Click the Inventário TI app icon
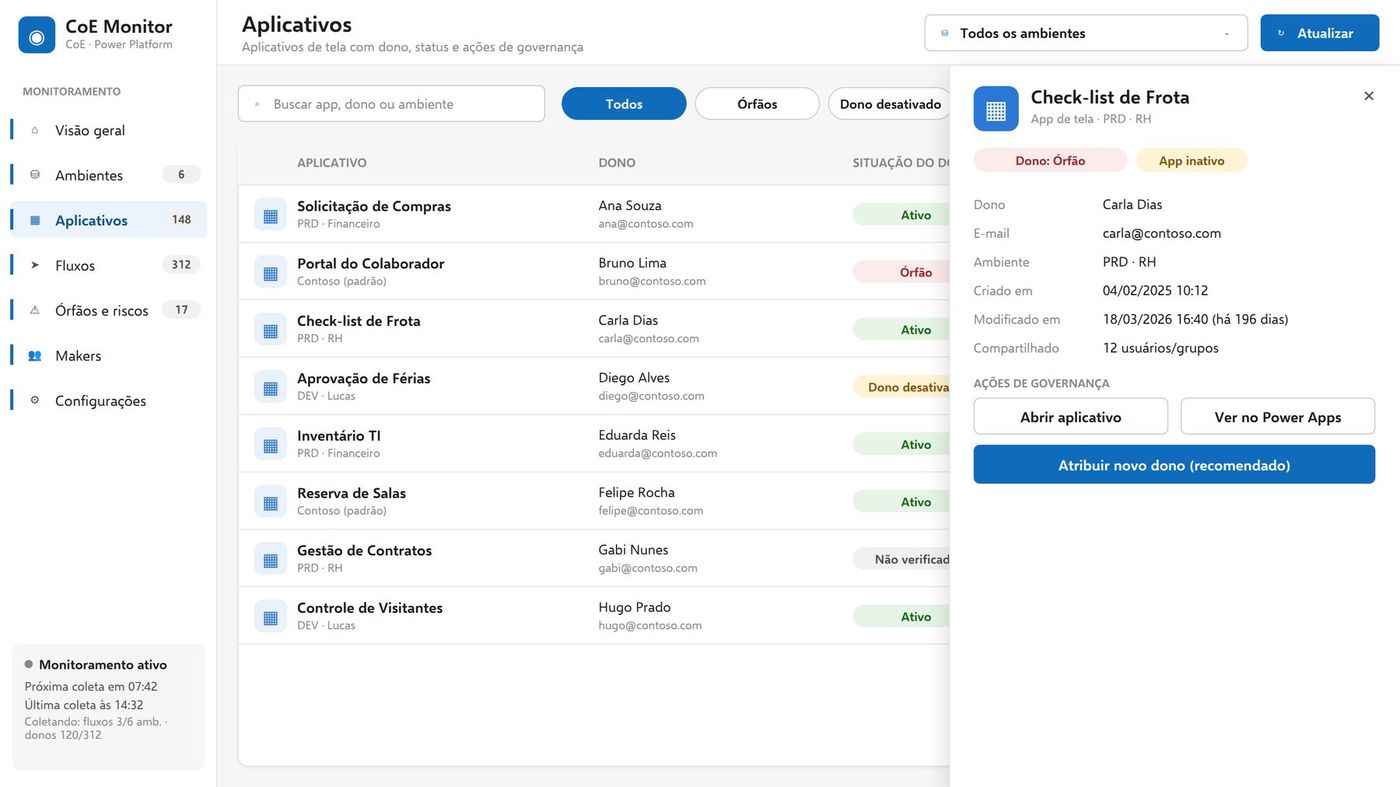The height and width of the screenshot is (787, 1400). click(x=270, y=444)
